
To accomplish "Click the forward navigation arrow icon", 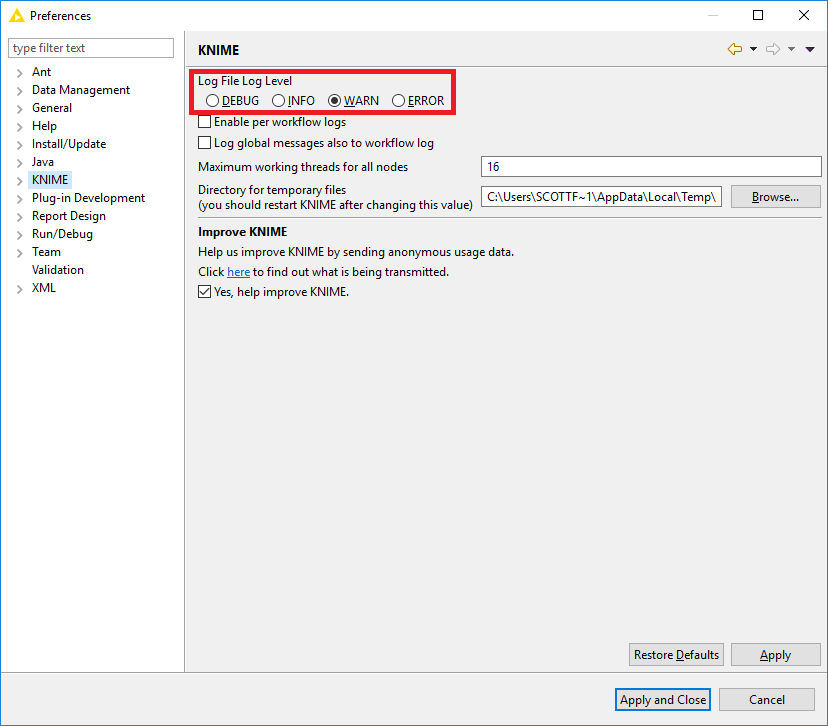I will point(773,49).
